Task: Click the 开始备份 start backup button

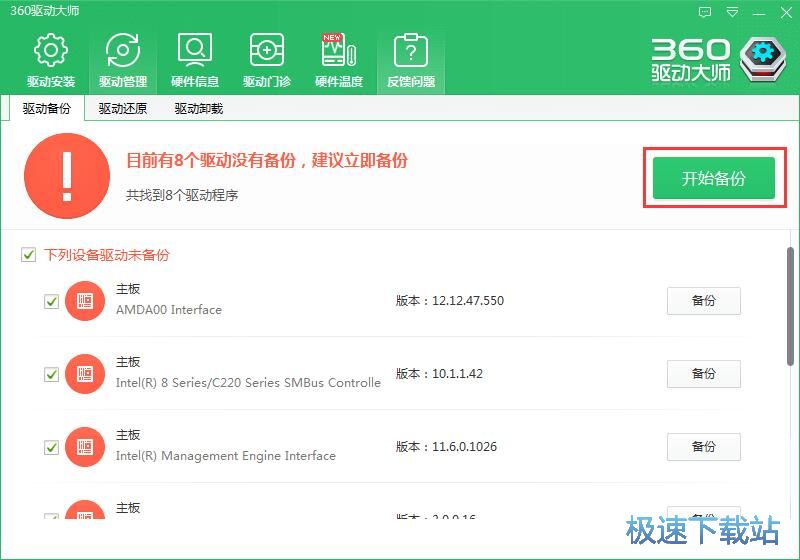Action: [x=714, y=178]
